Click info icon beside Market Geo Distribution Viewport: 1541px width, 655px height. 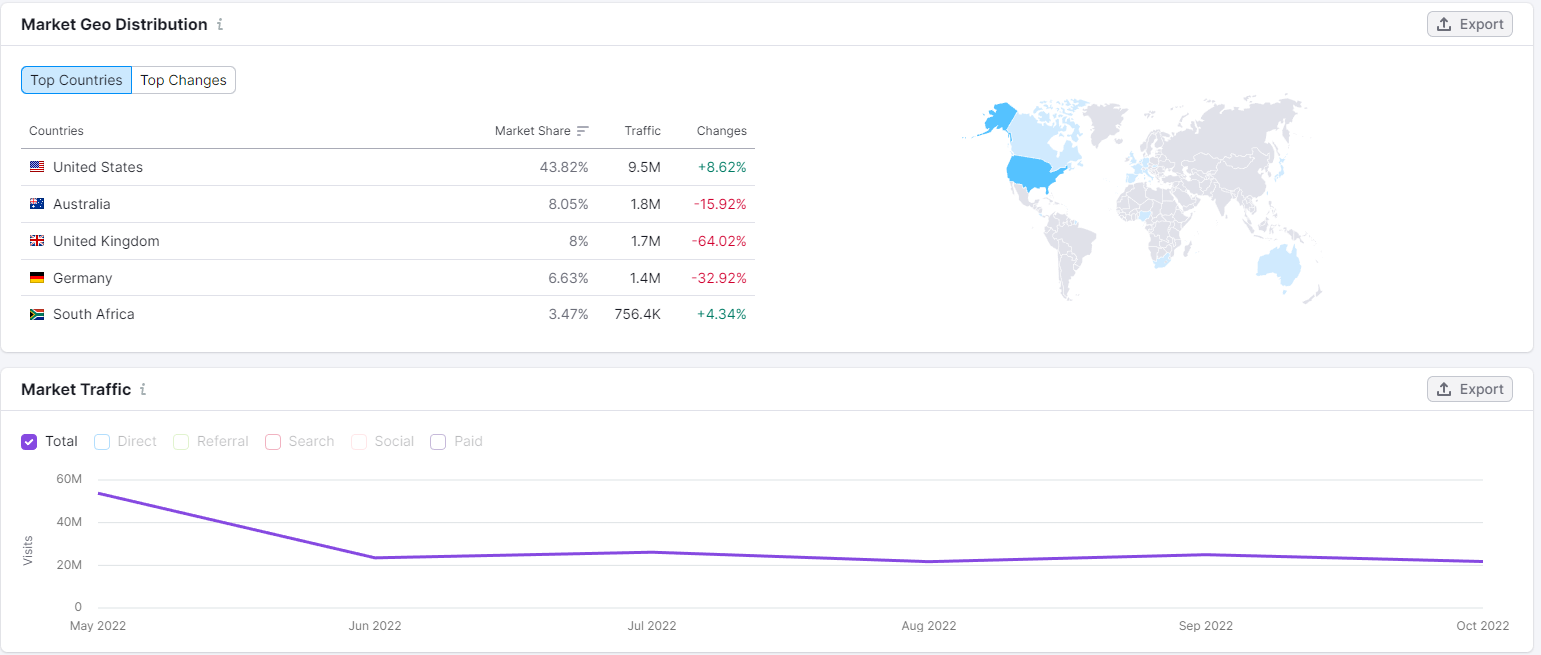coord(220,25)
